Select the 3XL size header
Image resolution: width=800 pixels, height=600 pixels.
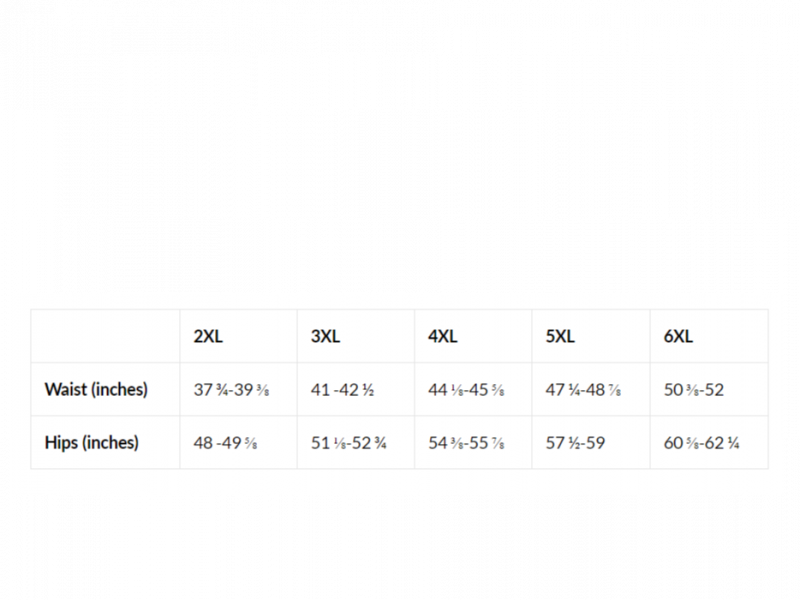click(326, 336)
